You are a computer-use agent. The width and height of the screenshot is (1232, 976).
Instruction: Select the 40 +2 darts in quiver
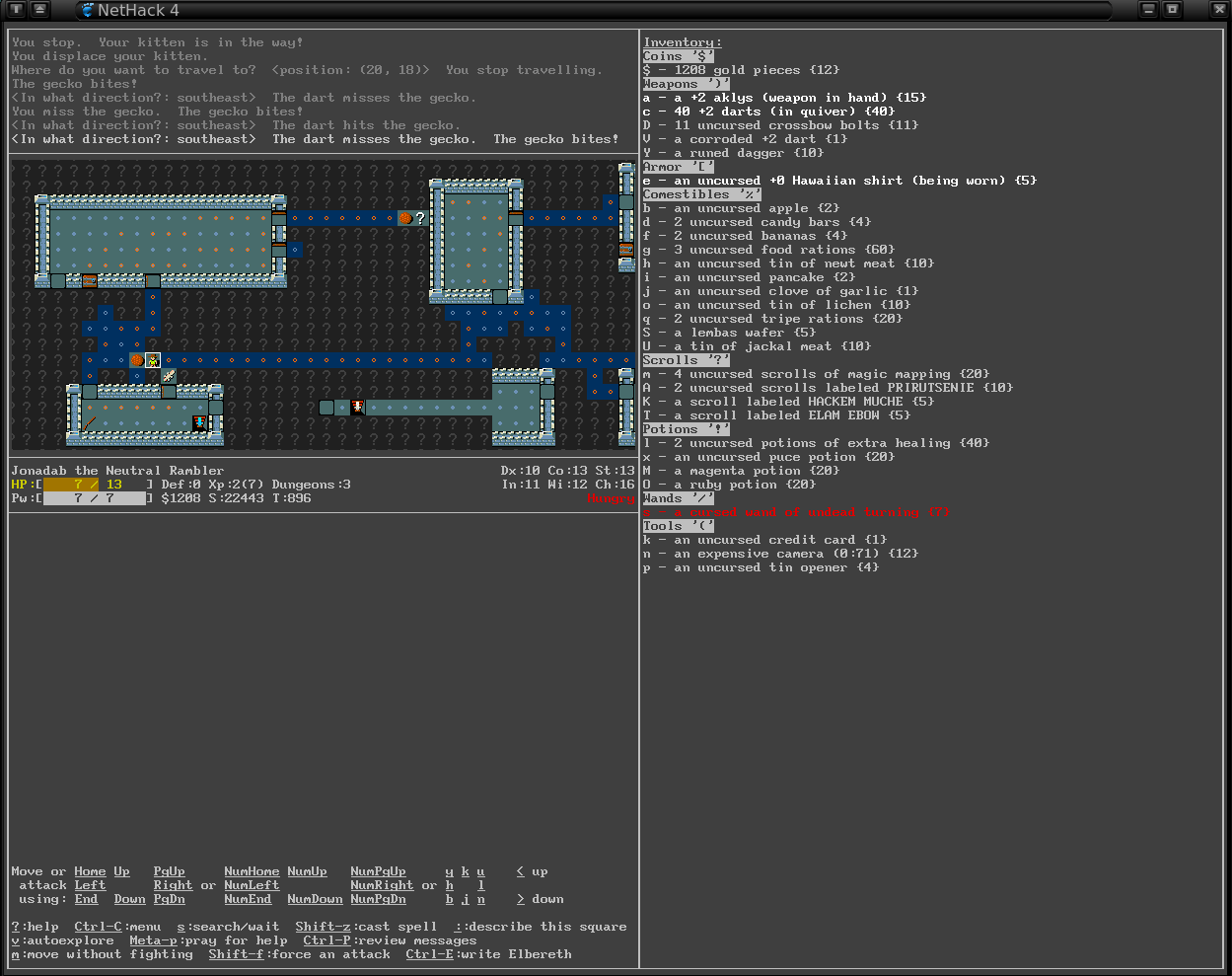click(x=768, y=112)
